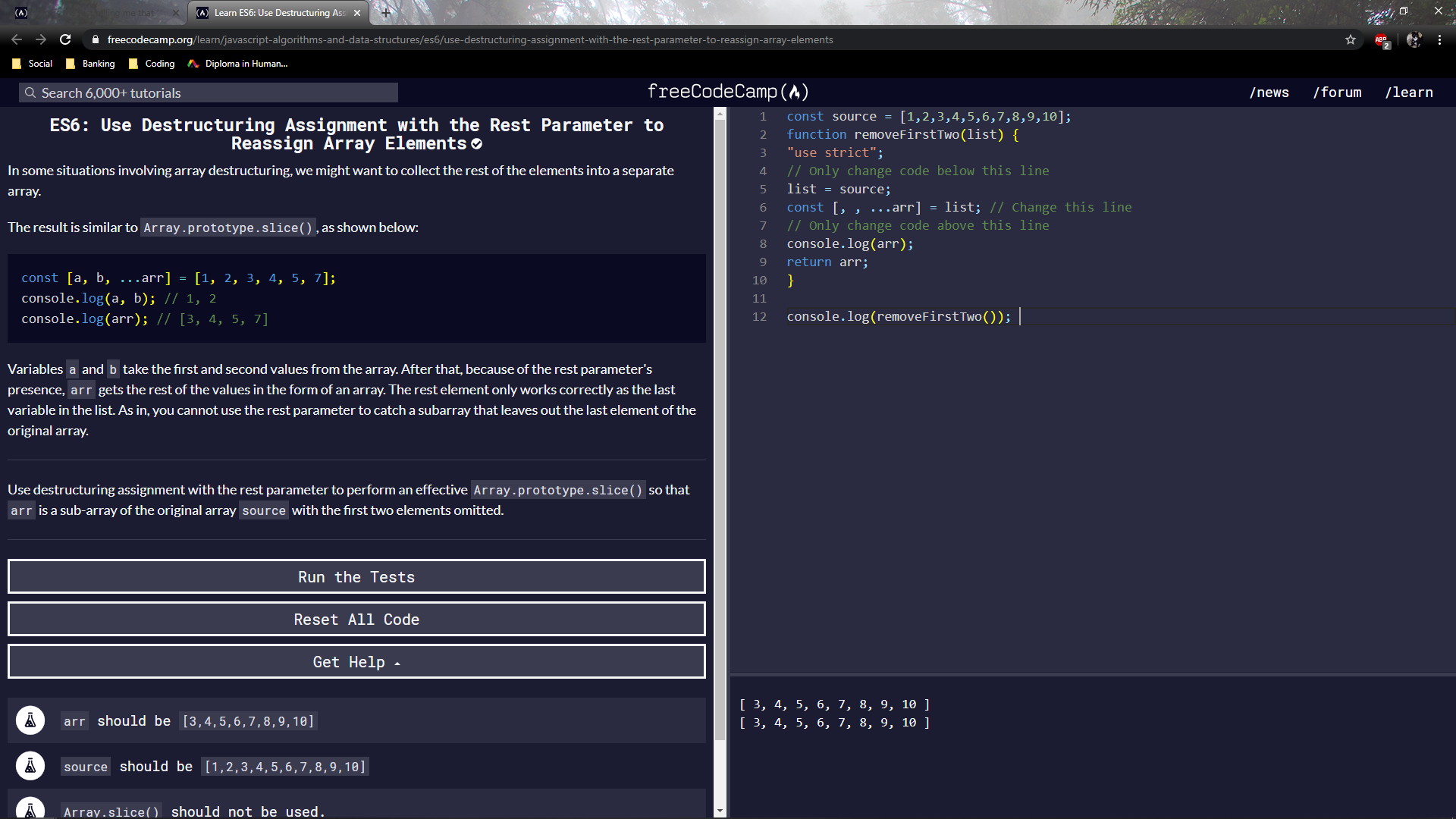1456x819 pixels.
Task: Close the first freeCodeCamp tab
Action: (x=176, y=13)
